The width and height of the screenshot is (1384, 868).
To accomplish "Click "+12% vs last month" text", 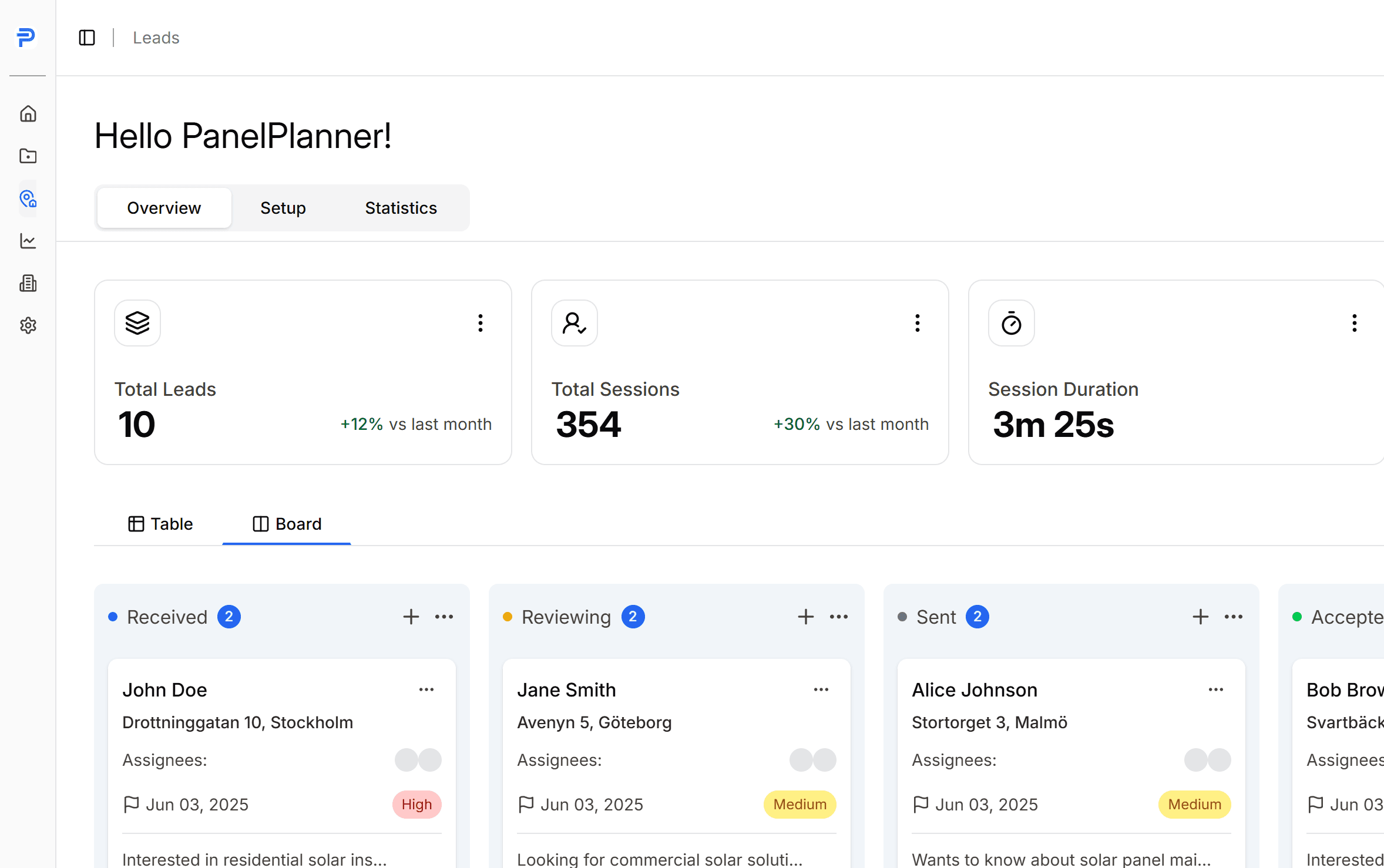I will point(416,424).
